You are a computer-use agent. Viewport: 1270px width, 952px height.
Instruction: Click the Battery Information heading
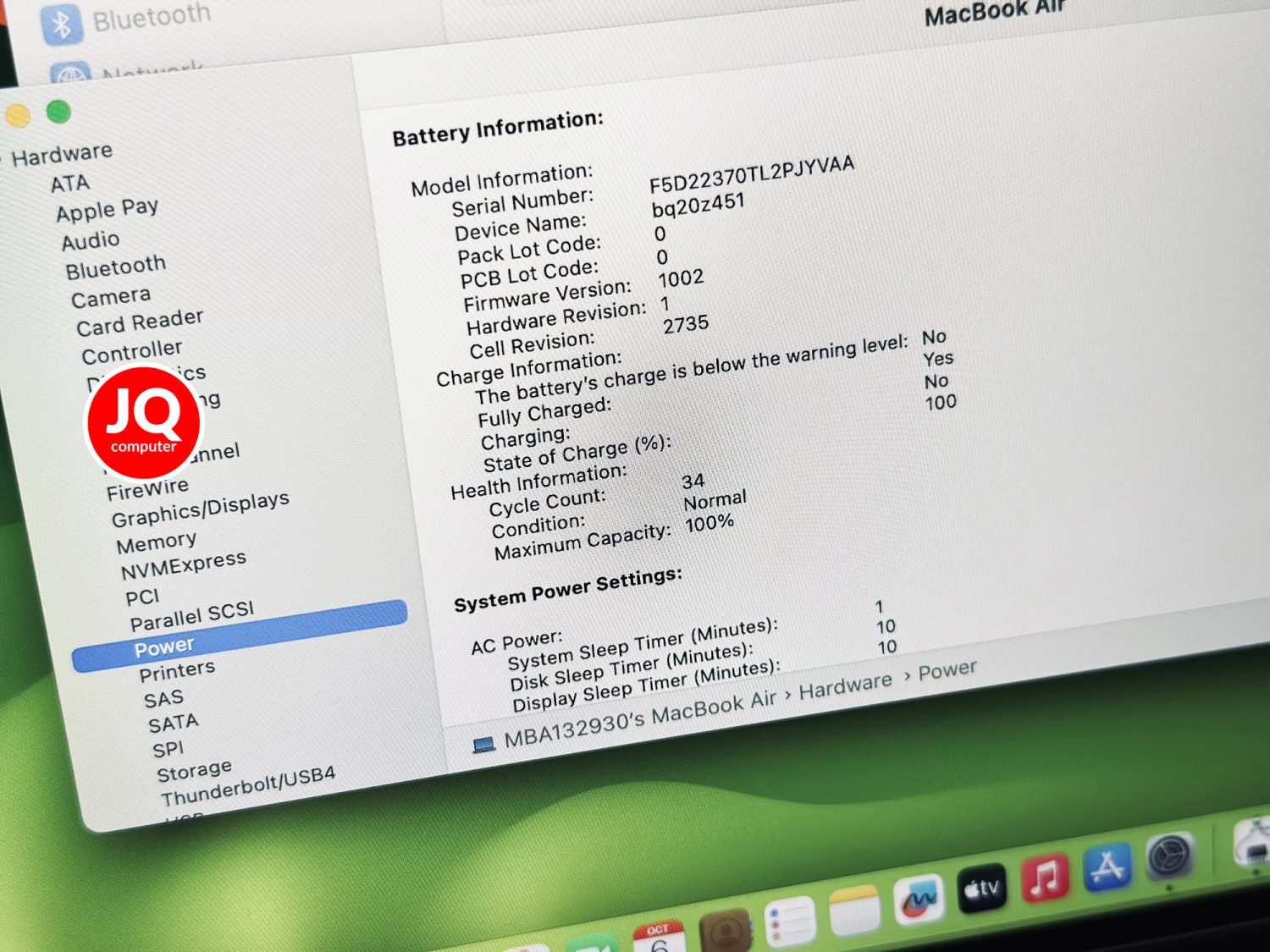click(498, 129)
